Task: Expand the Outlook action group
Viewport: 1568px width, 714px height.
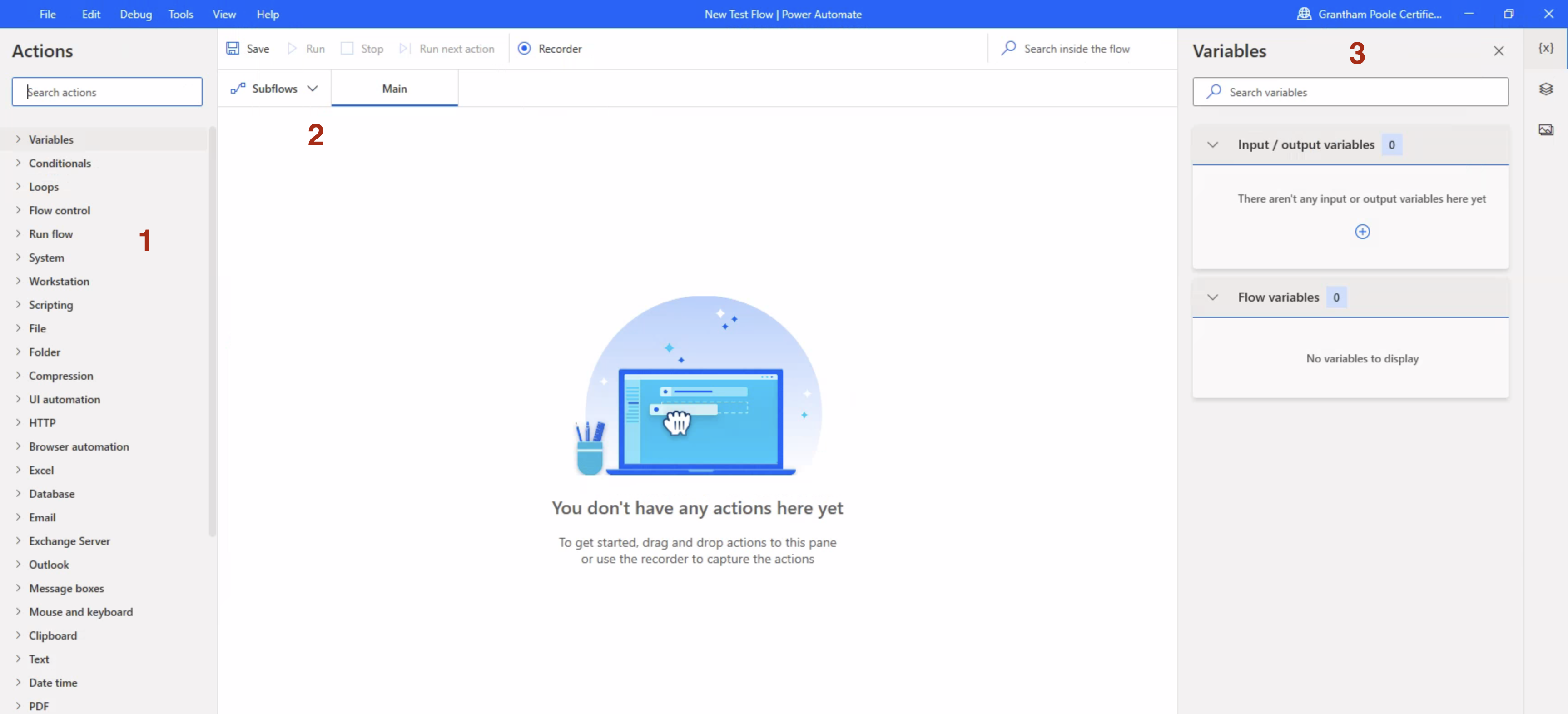Action: [18, 564]
